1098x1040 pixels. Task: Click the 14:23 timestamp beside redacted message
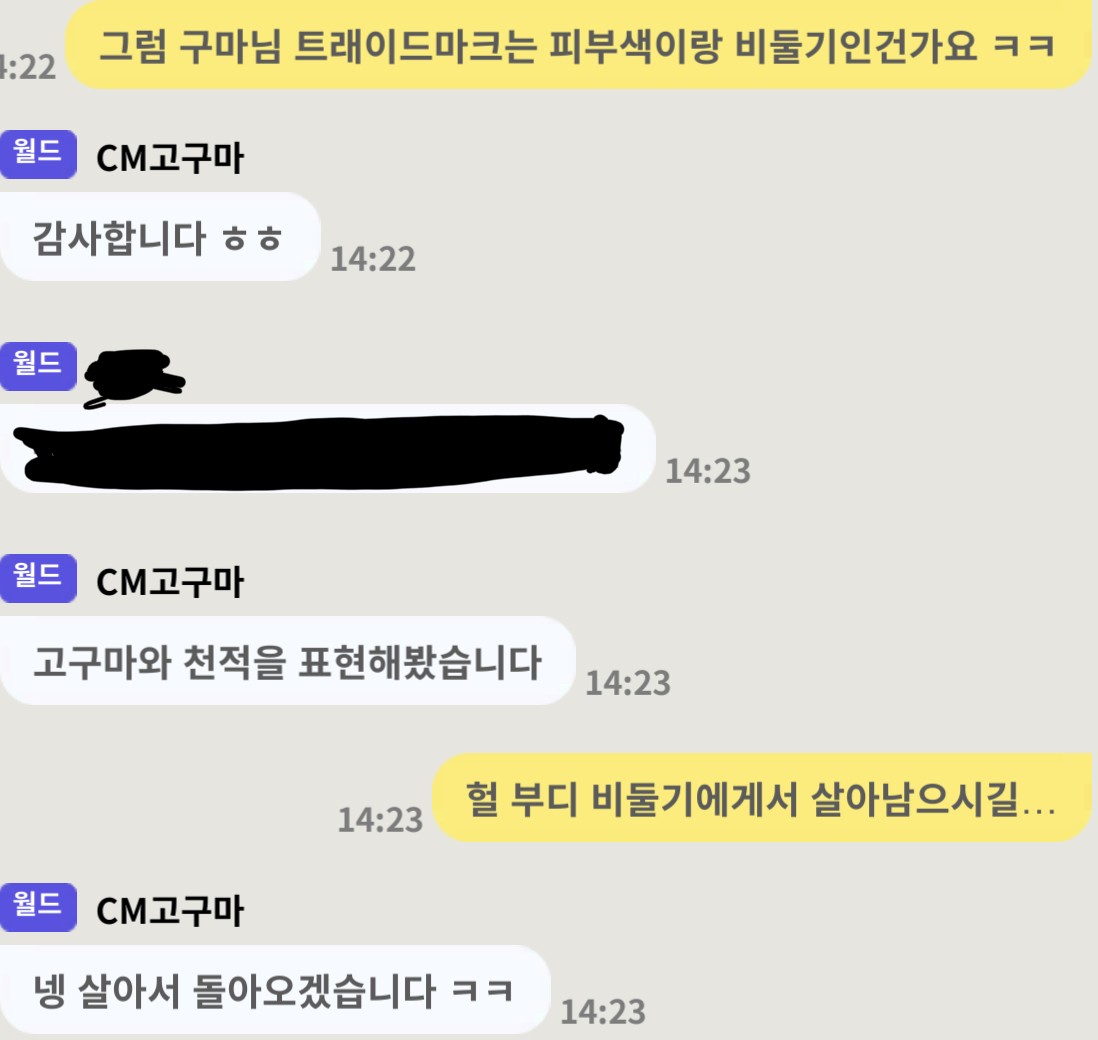pyautogui.click(x=708, y=471)
